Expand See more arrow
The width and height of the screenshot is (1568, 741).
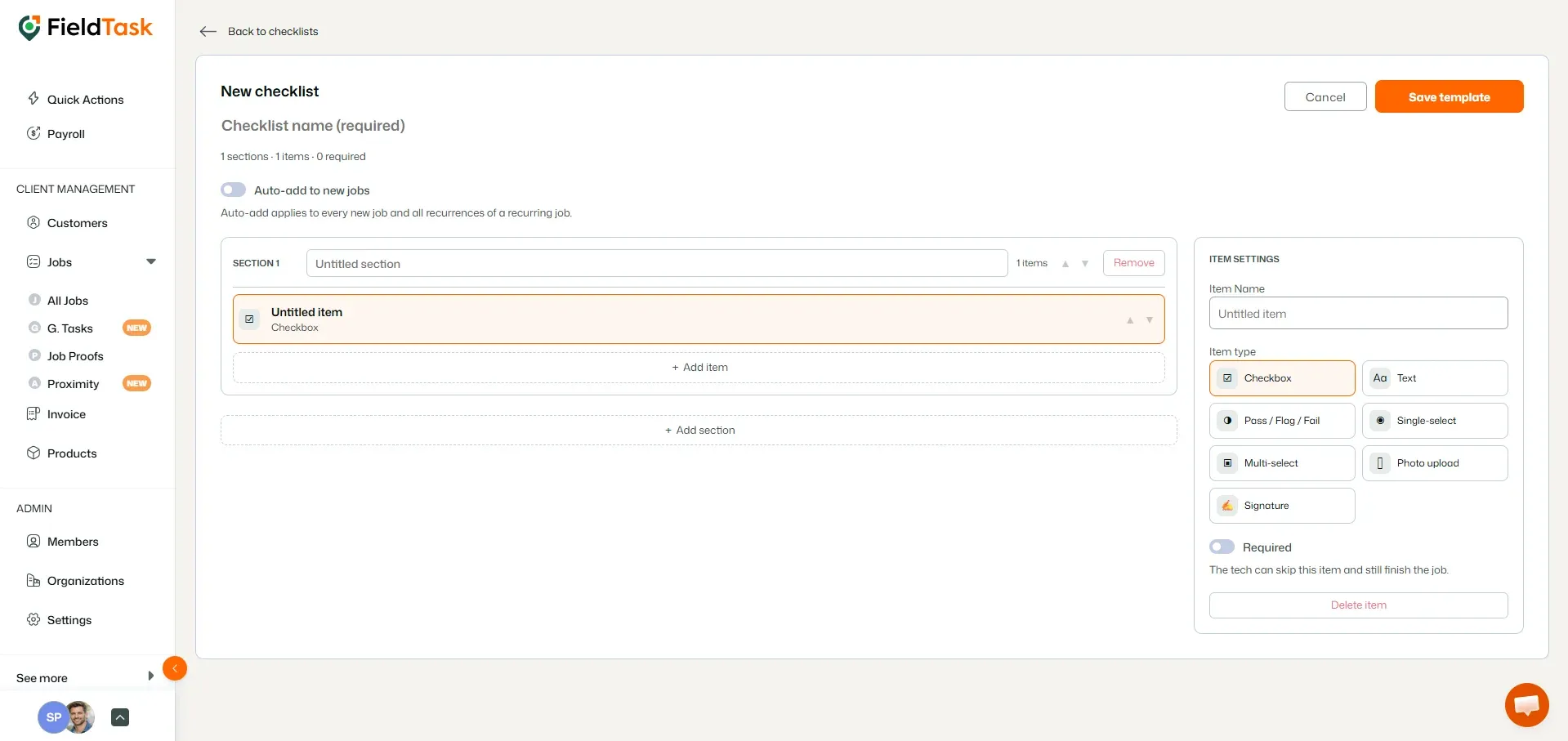151,676
